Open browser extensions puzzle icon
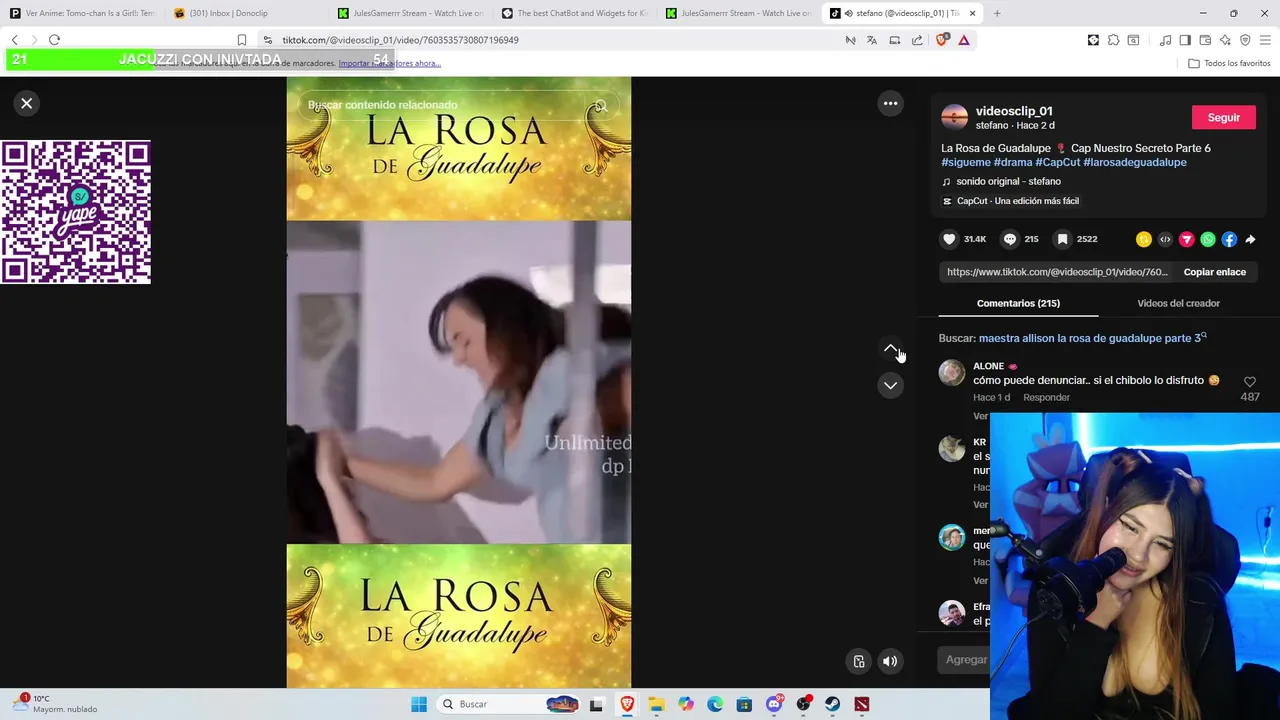1280x720 pixels. pos(1113,40)
